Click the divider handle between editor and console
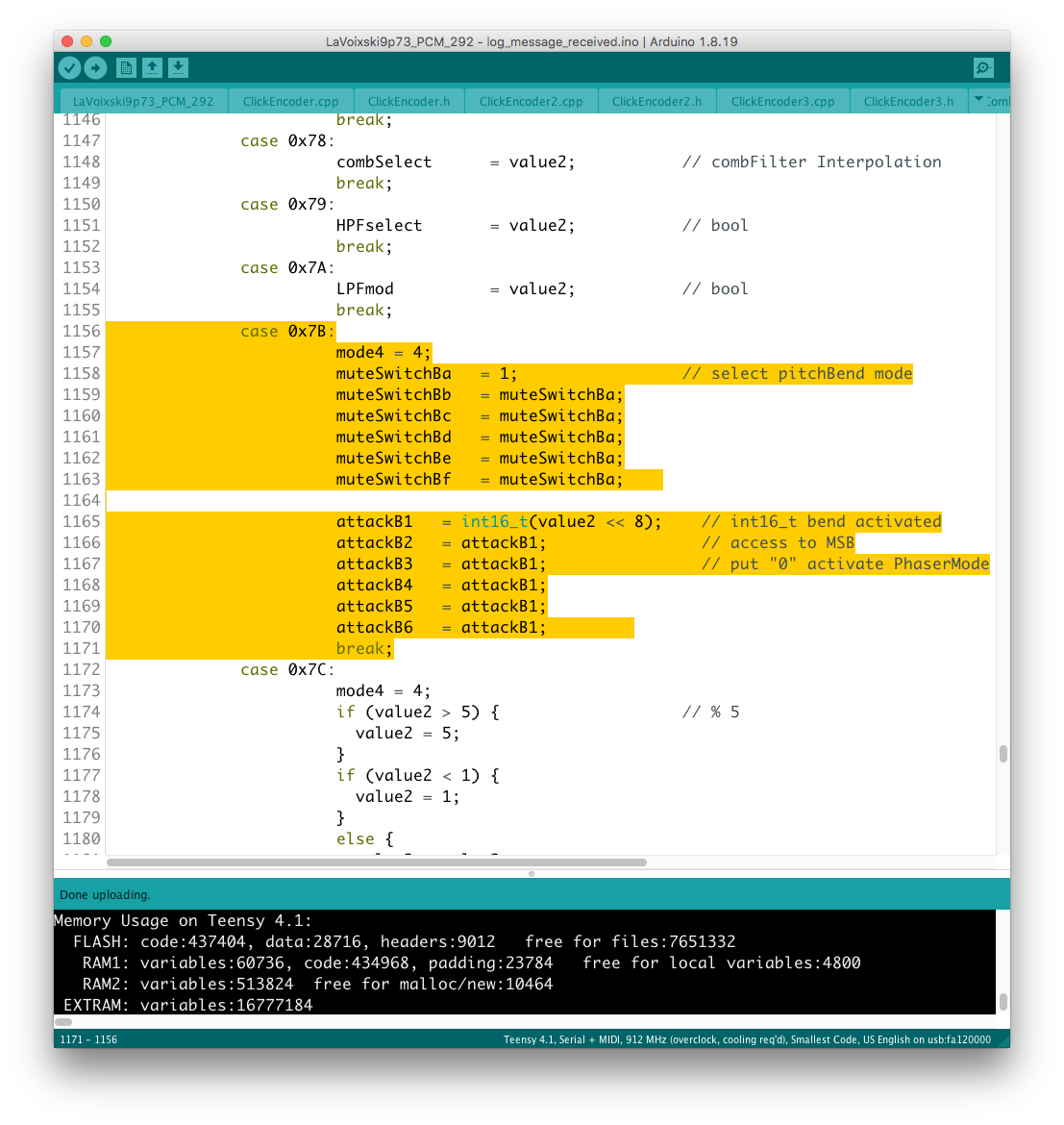This screenshot has height=1125, width=1064. (532, 874)
